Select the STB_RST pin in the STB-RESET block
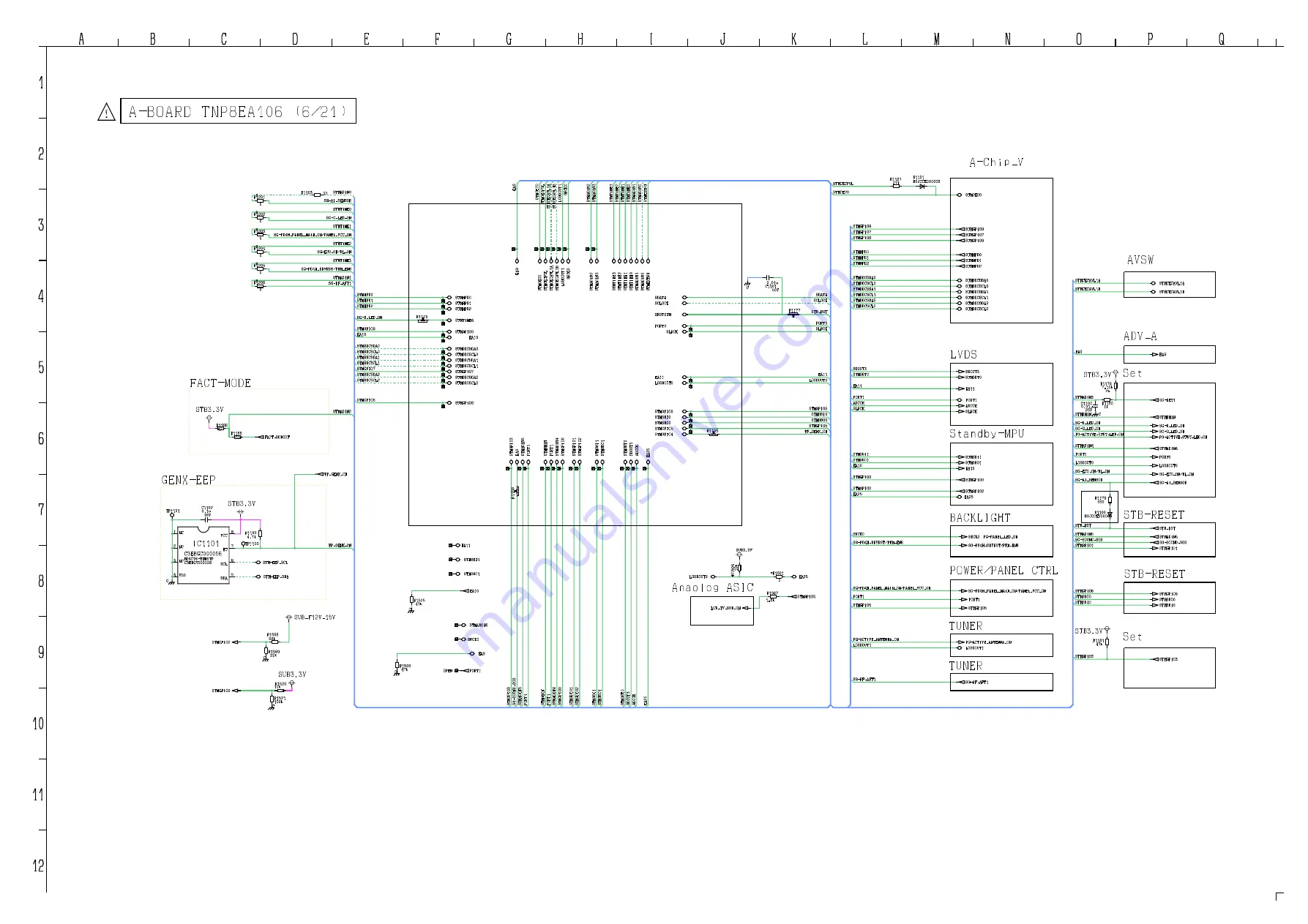 (1164, 528)
